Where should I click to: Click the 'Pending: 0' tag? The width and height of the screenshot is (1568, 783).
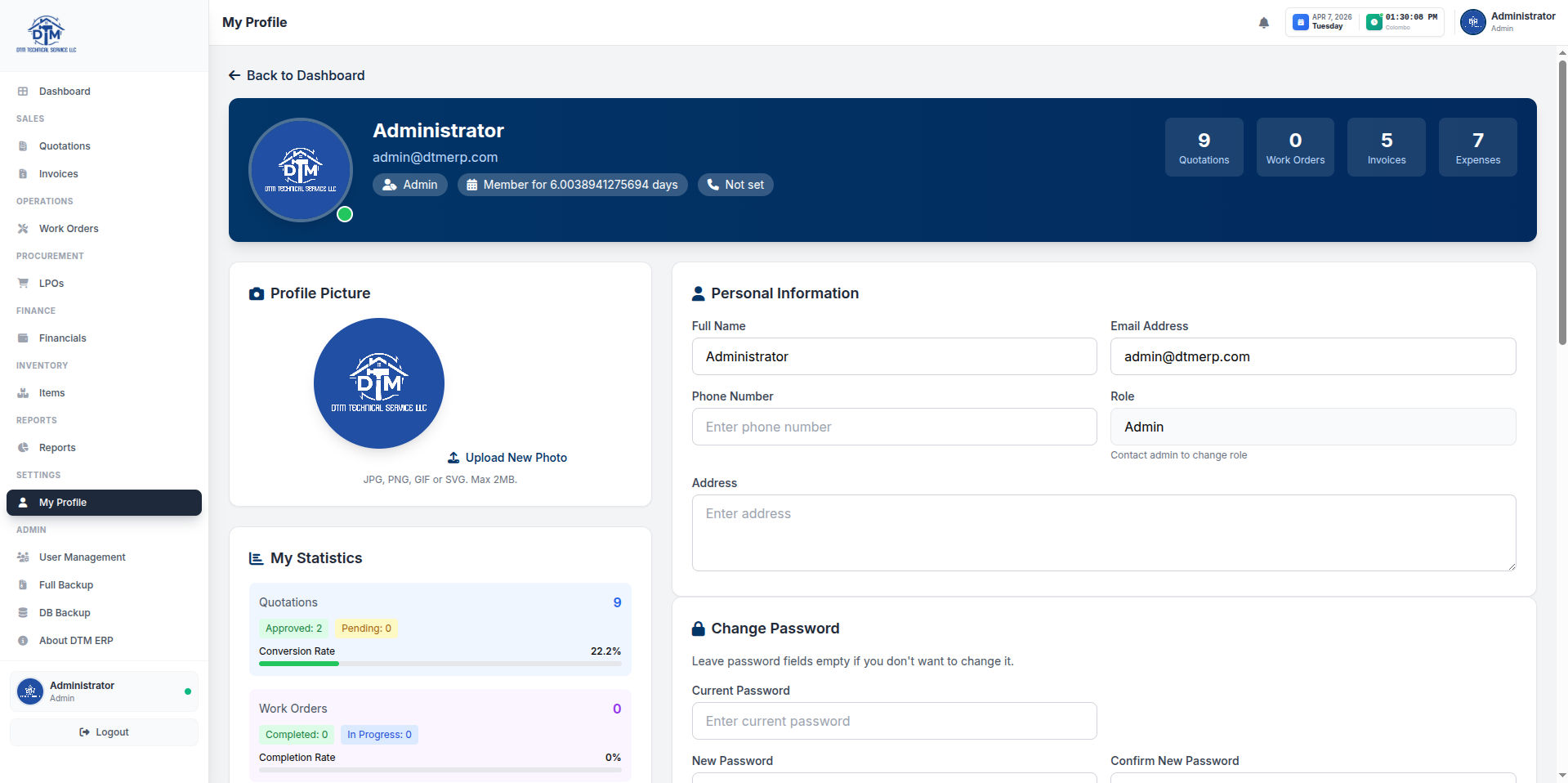366,629
